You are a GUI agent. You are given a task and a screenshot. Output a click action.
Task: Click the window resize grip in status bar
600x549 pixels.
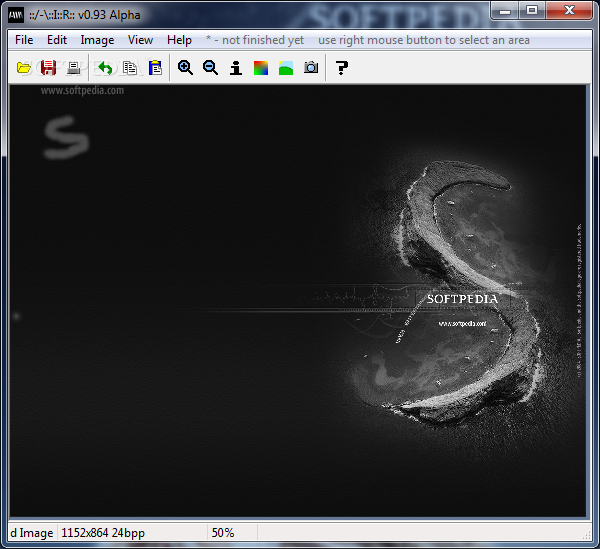click(587, 535)
